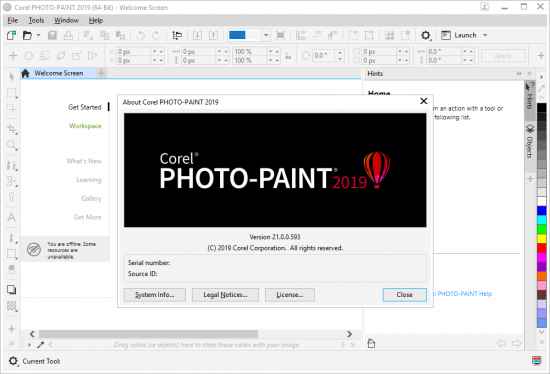Click the horizontal scrollbar right arrow

click(349, 334)
